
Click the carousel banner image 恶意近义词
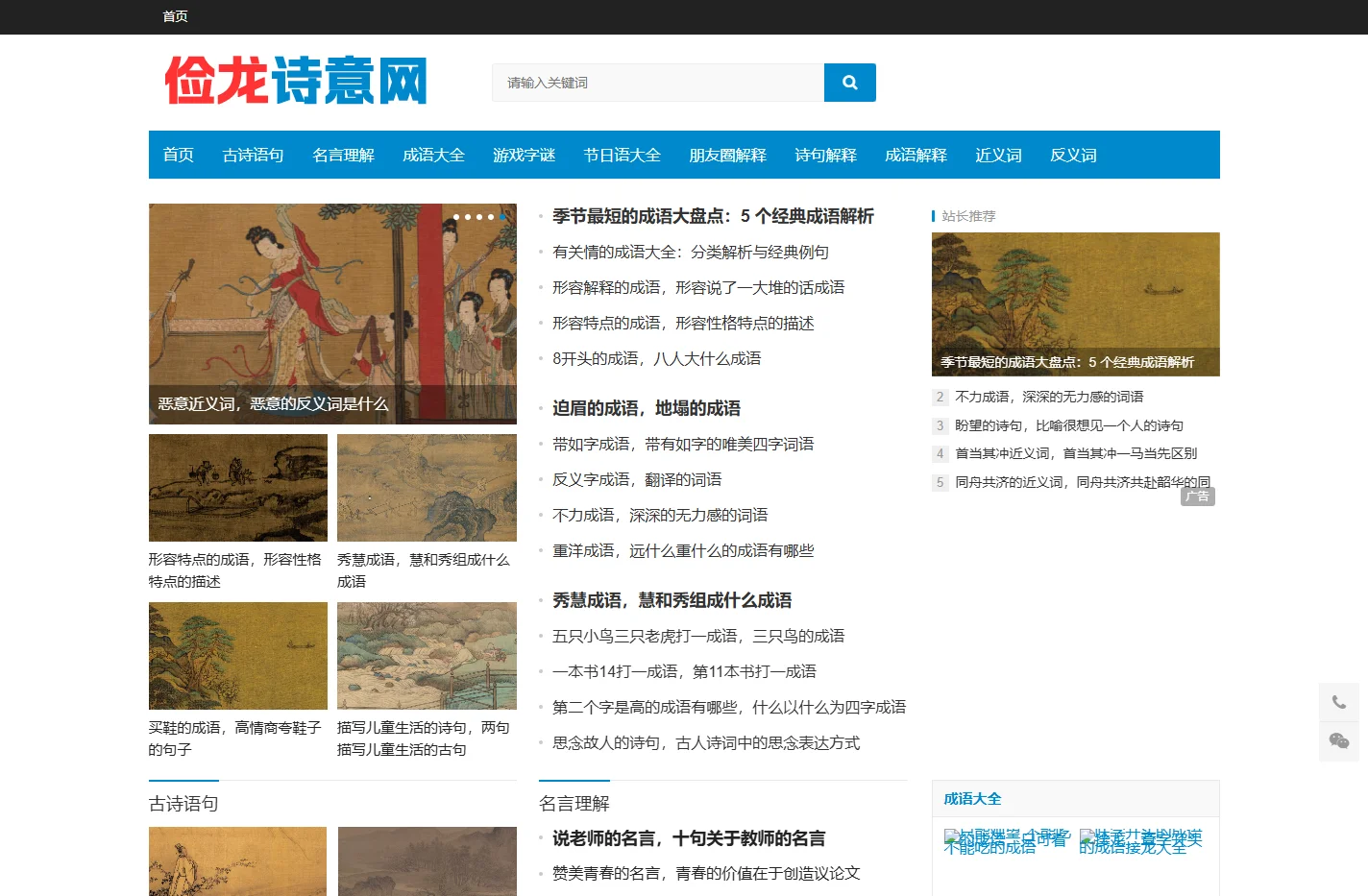coord(332,313)
